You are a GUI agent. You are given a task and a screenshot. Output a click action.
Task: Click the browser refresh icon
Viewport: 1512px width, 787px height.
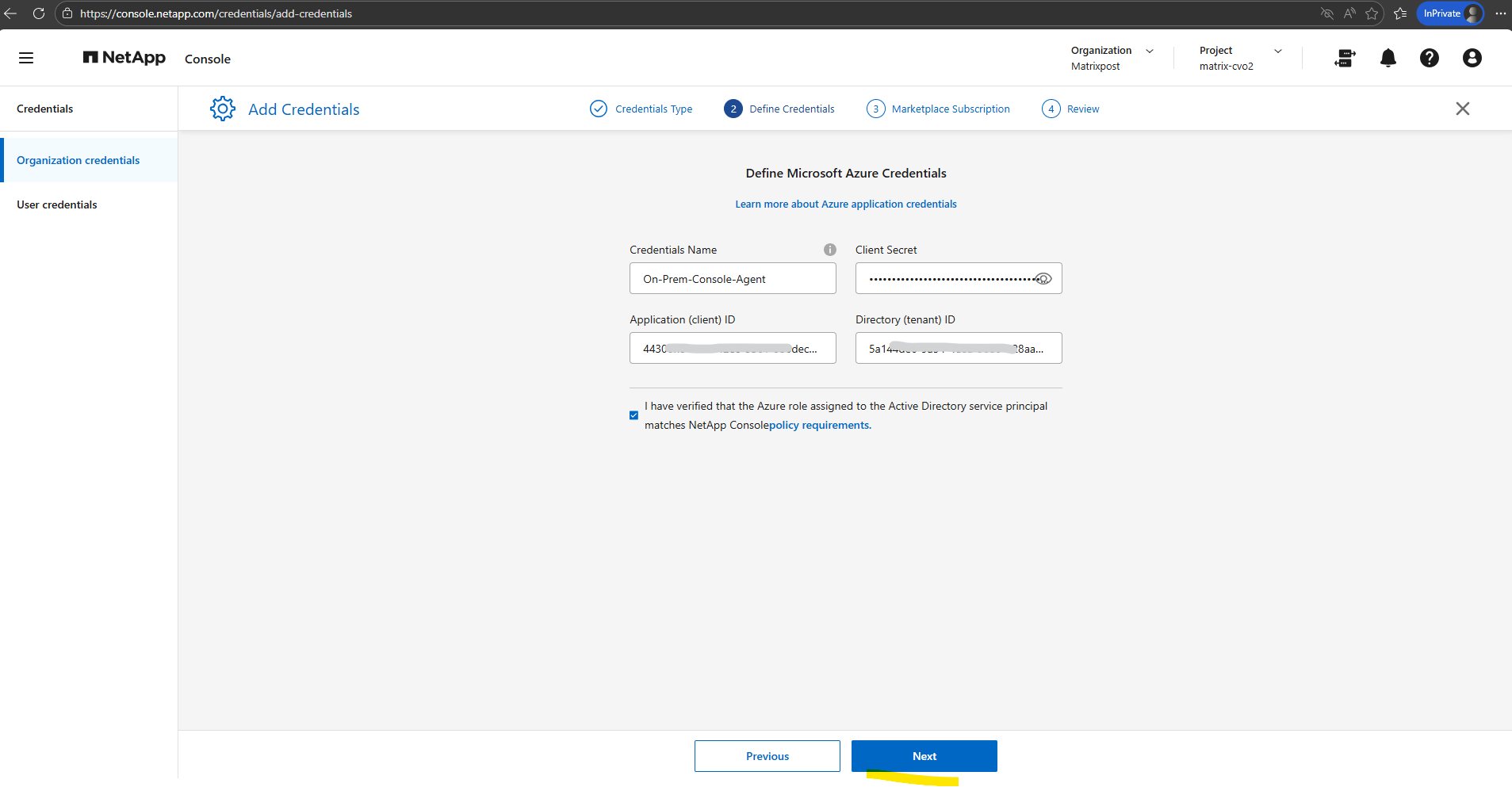click(x=38, y=13)
